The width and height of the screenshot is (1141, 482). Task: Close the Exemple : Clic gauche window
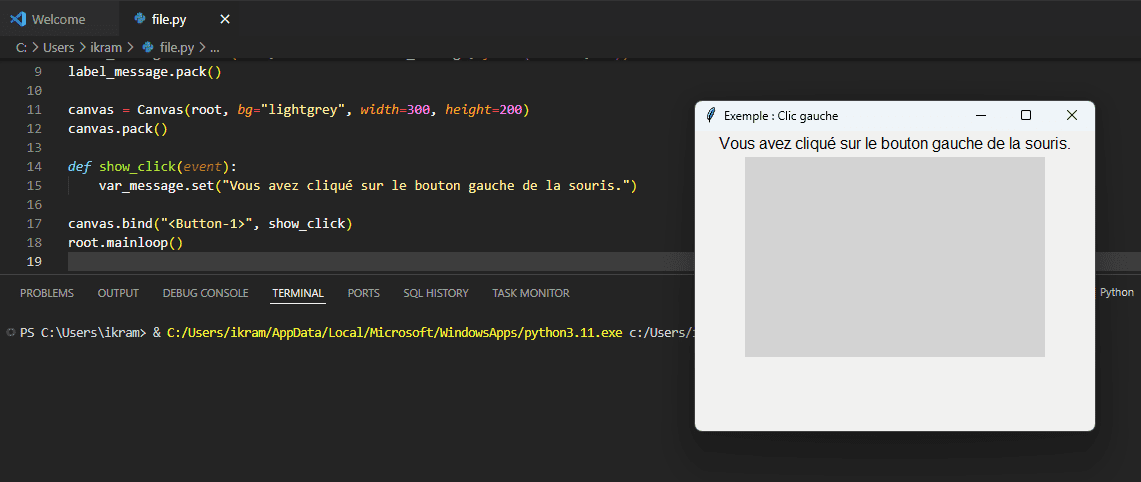tap(1071, 115)
